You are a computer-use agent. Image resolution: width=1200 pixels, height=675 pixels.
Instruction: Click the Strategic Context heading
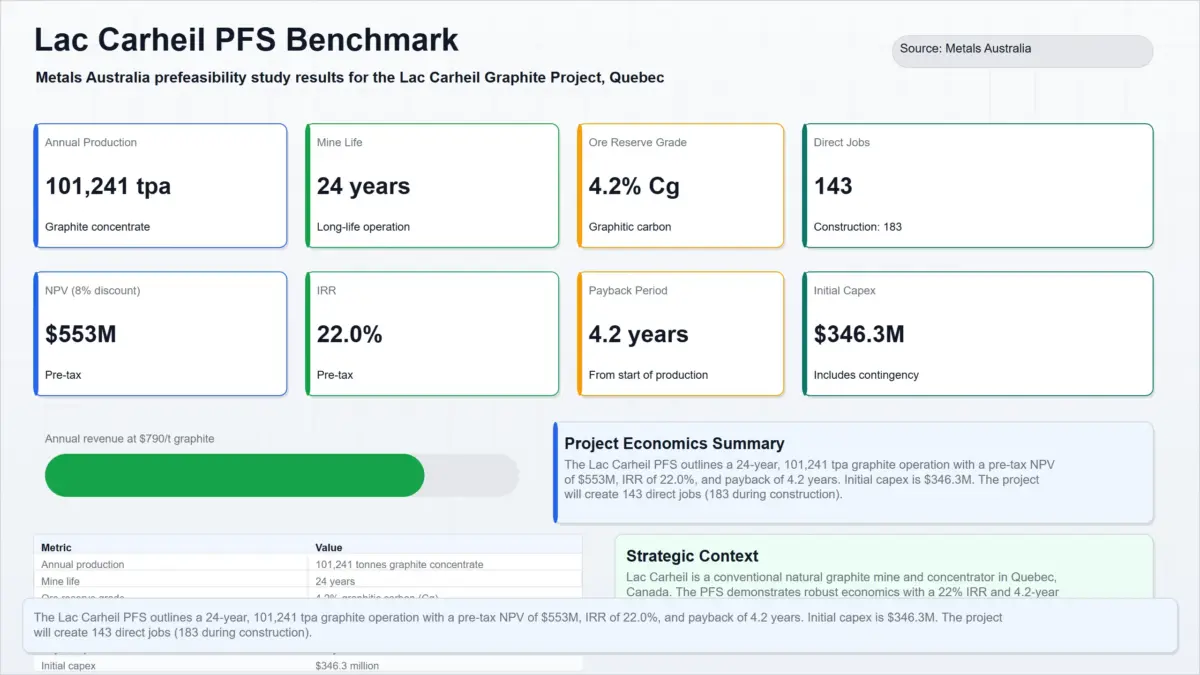pos(692,556)
